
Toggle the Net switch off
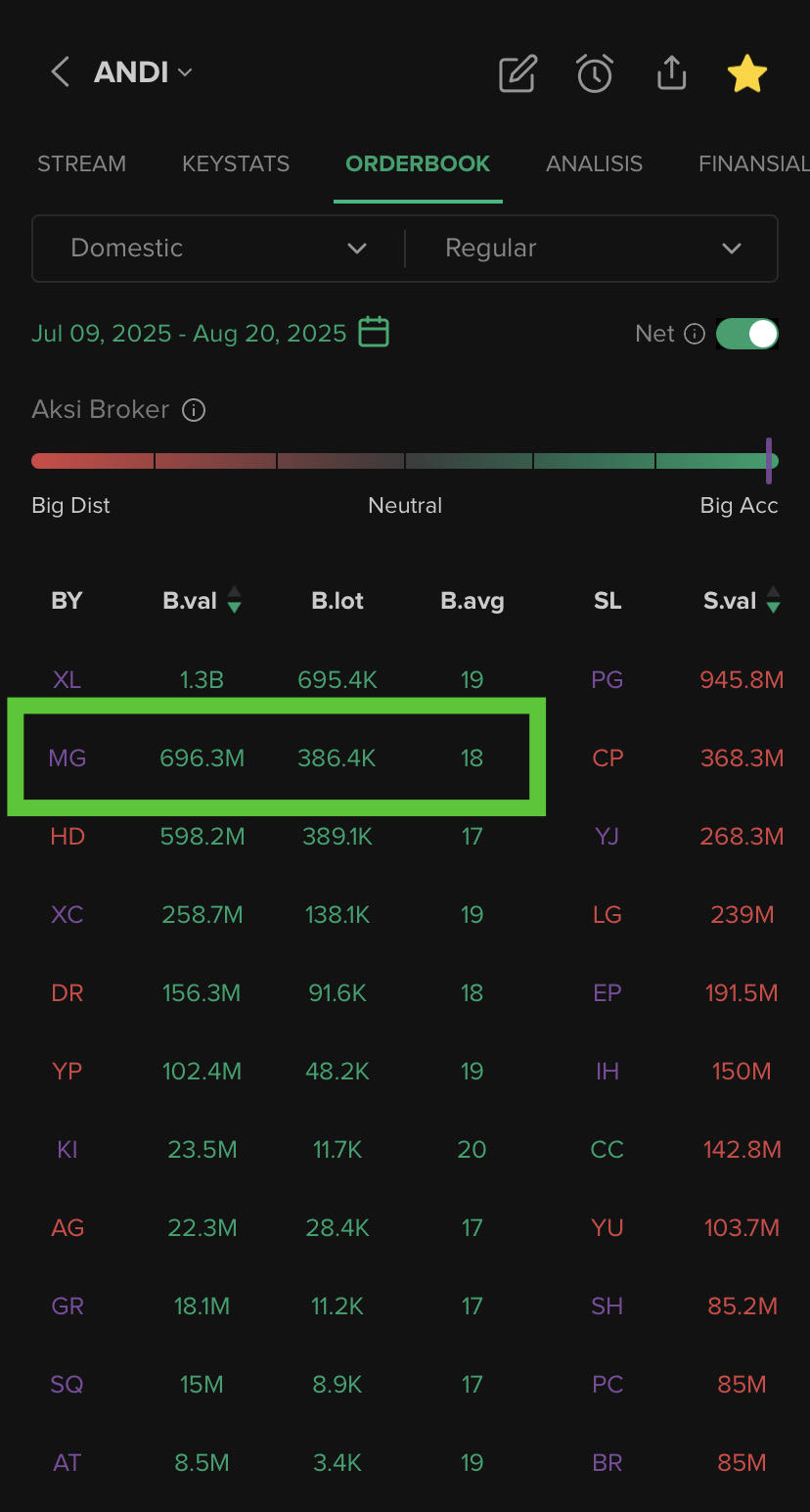[747, 334]
